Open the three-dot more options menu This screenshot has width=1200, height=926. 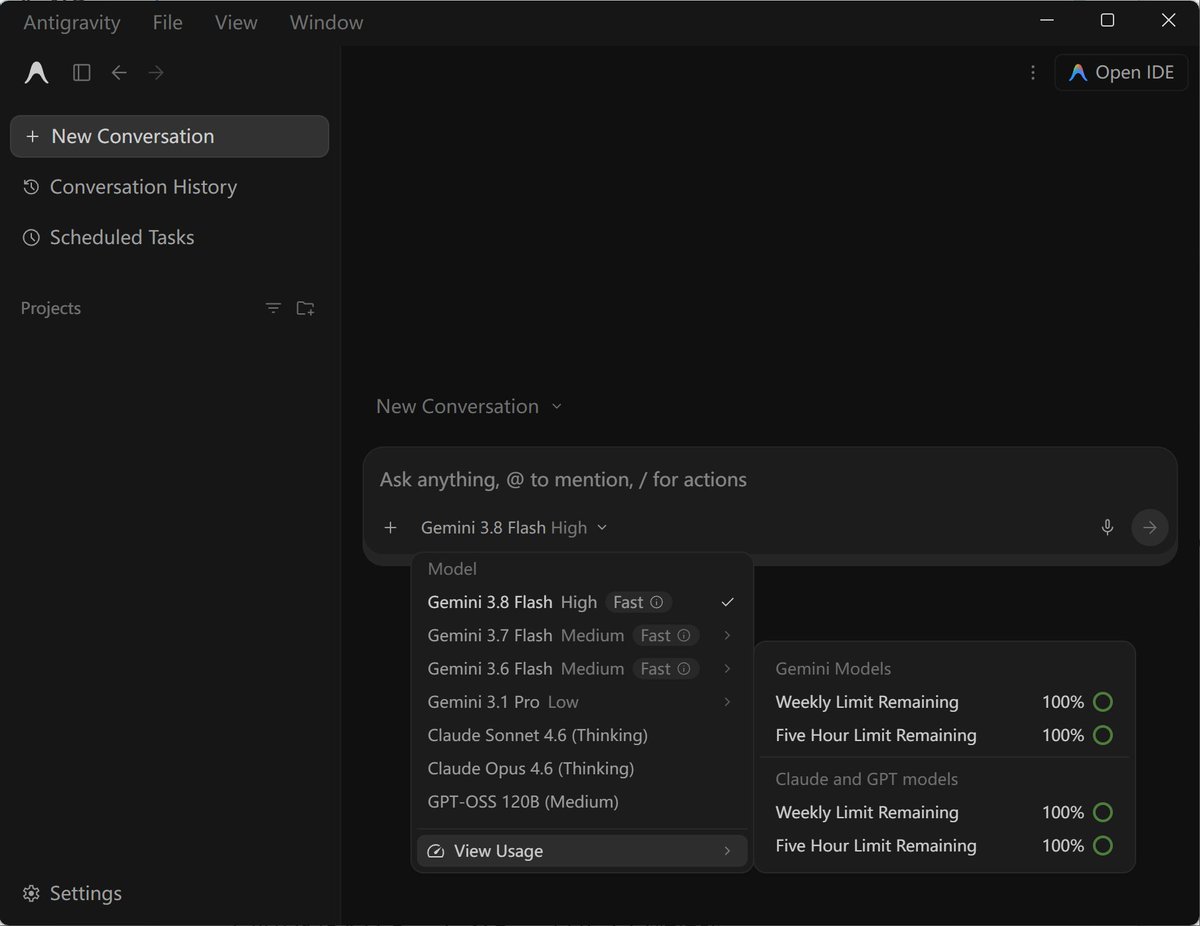(x=1032, y=73)
